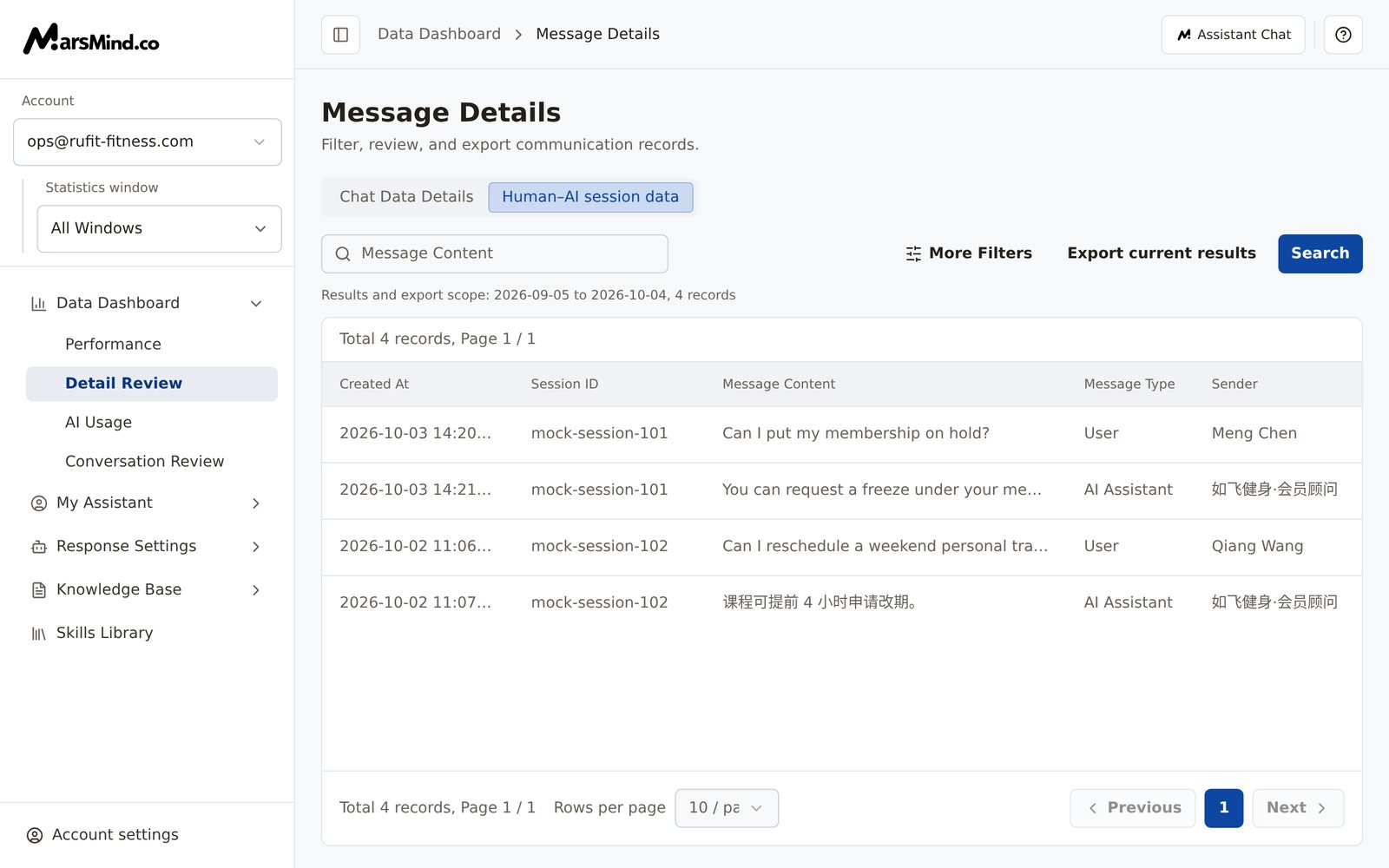
Task: Select Detail Review sidebar item
Action: point(152,384)
